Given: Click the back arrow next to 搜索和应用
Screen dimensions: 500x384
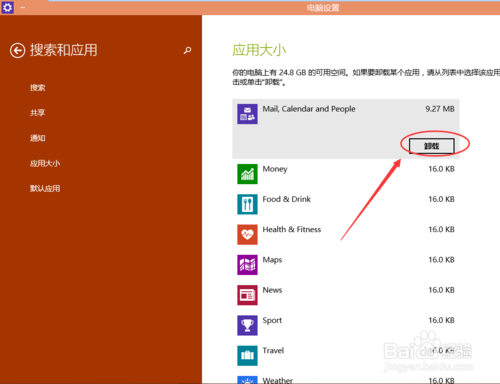Looking at the screenshot, I should coord(17,51).
